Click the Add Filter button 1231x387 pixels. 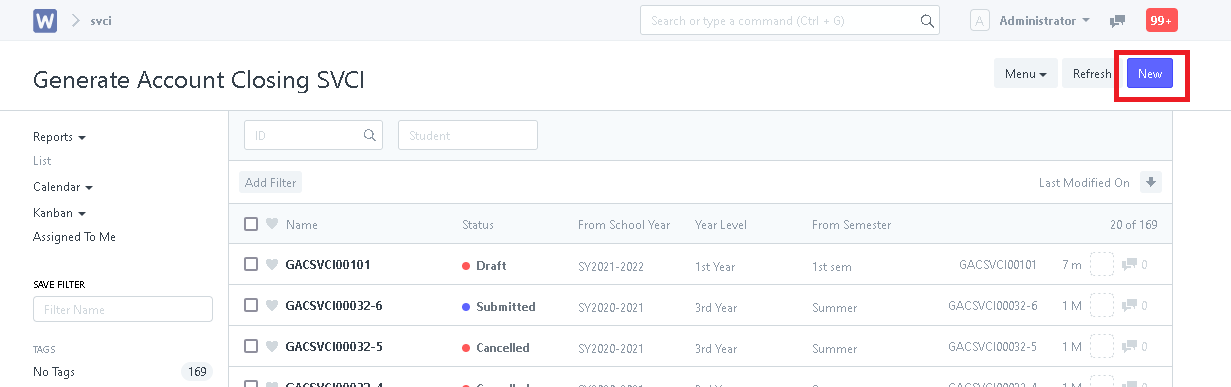[x=270, y=183]
